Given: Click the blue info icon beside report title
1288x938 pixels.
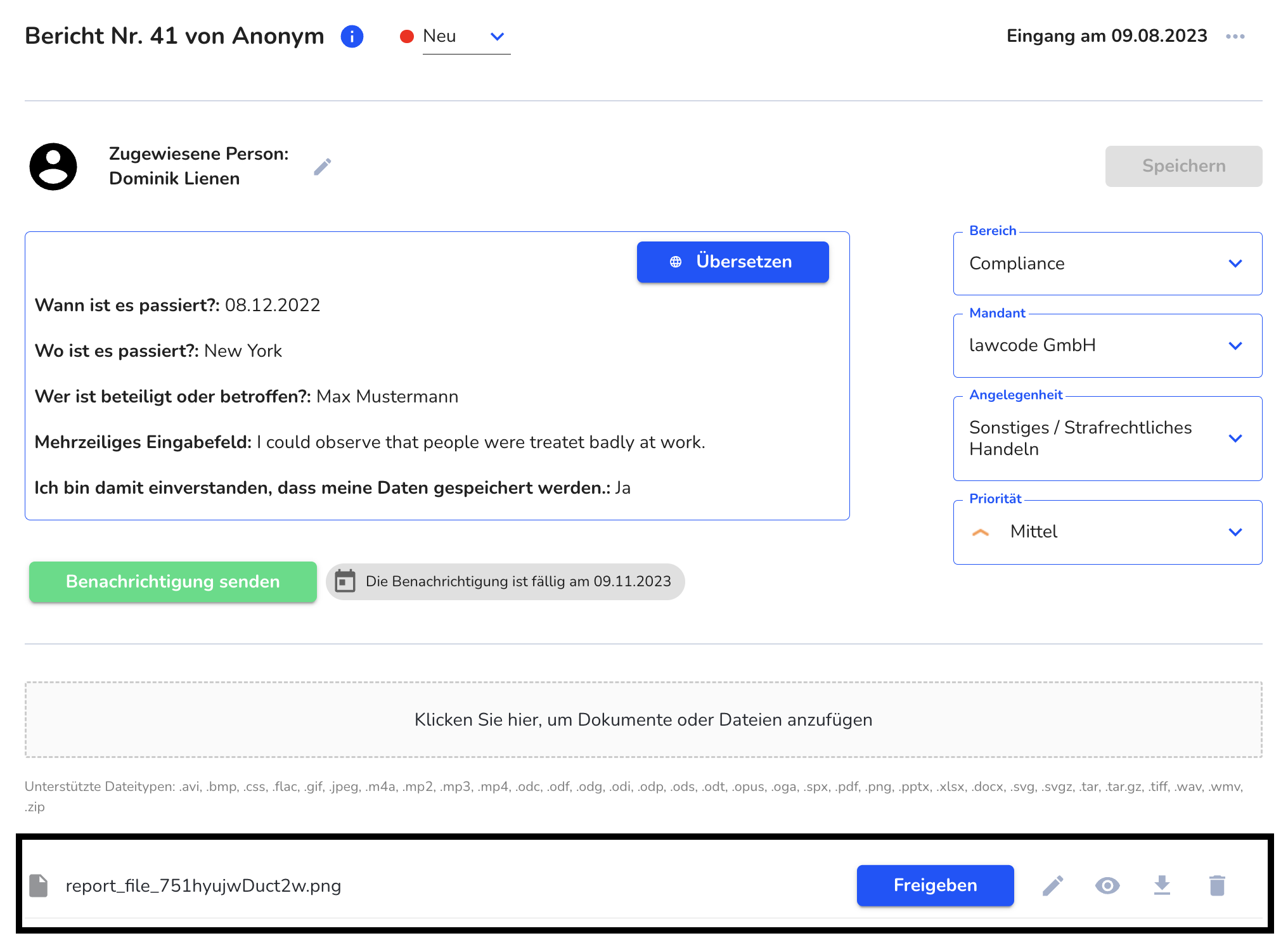Looking at the screenshot, I should [x=352, y=36].
